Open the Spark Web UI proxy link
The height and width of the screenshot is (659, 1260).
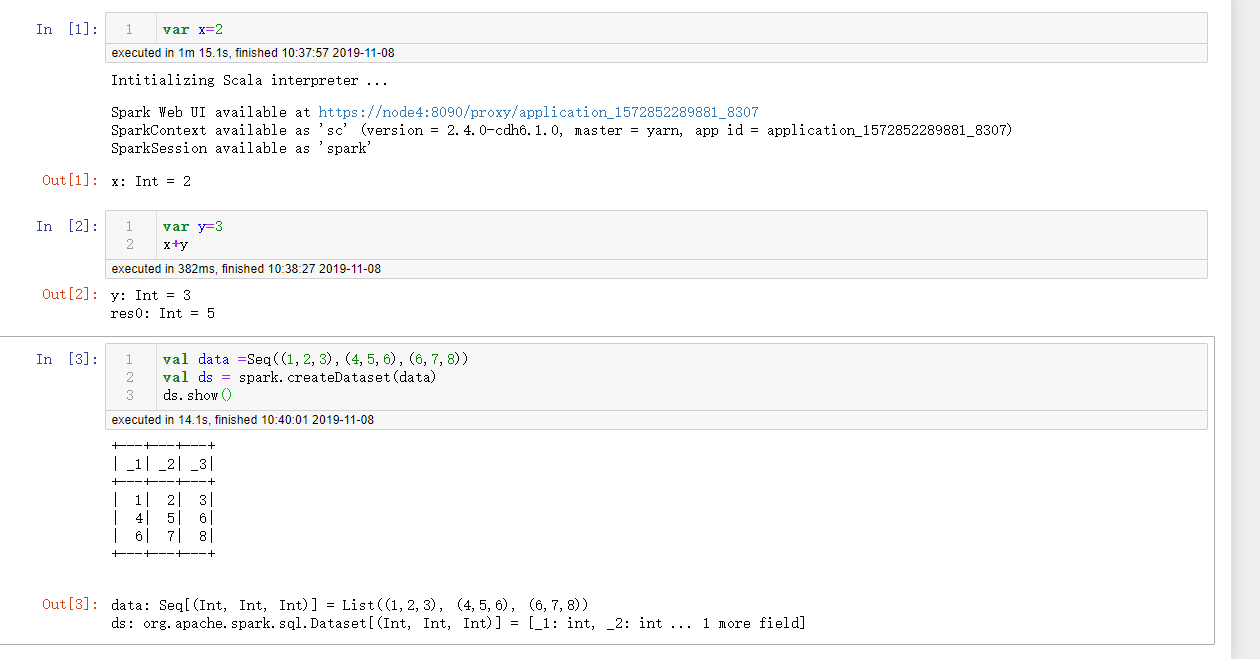[x=538, y=112]
